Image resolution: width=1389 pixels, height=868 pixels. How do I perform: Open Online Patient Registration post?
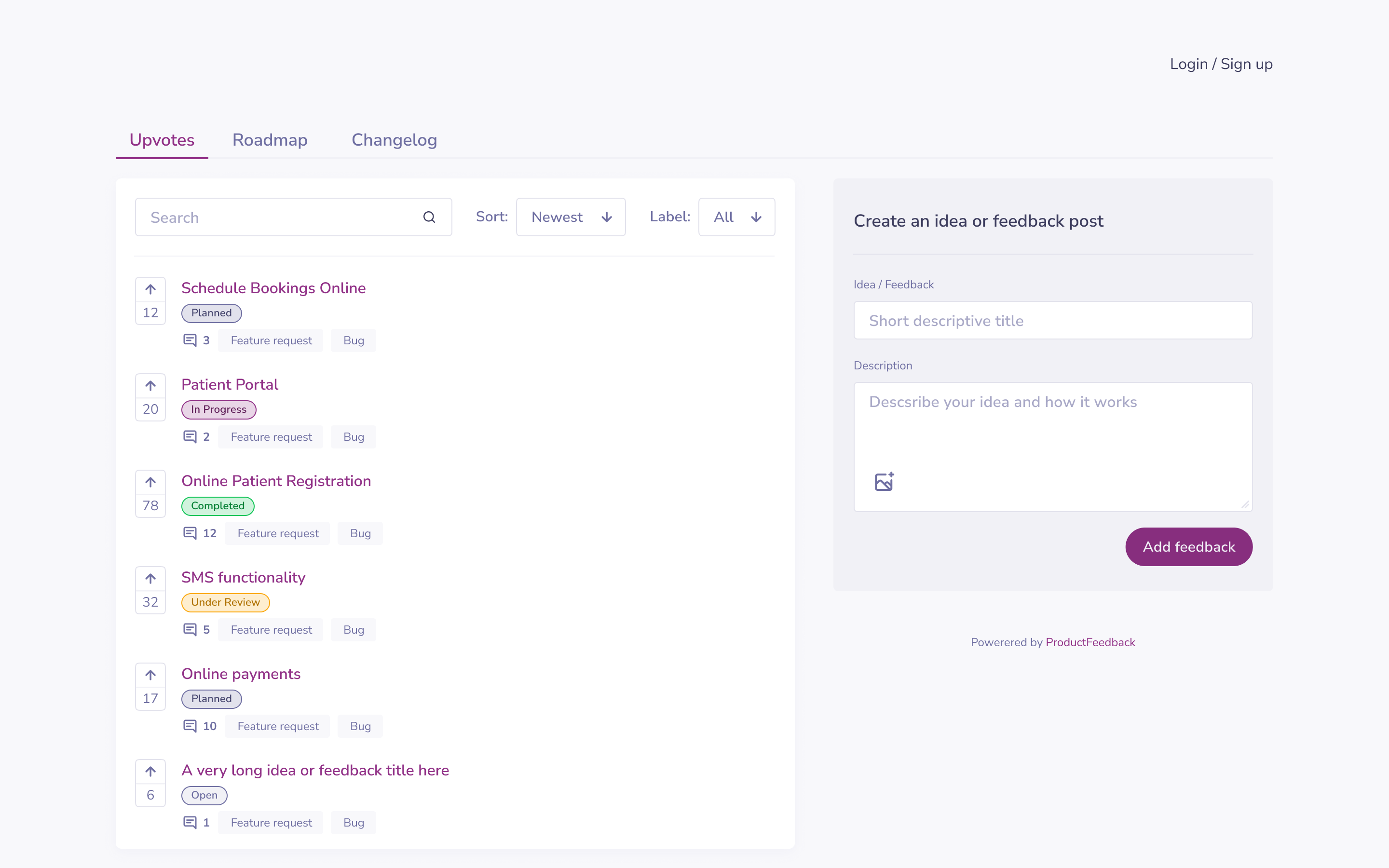pyautogui.click(x=276, y=481)
